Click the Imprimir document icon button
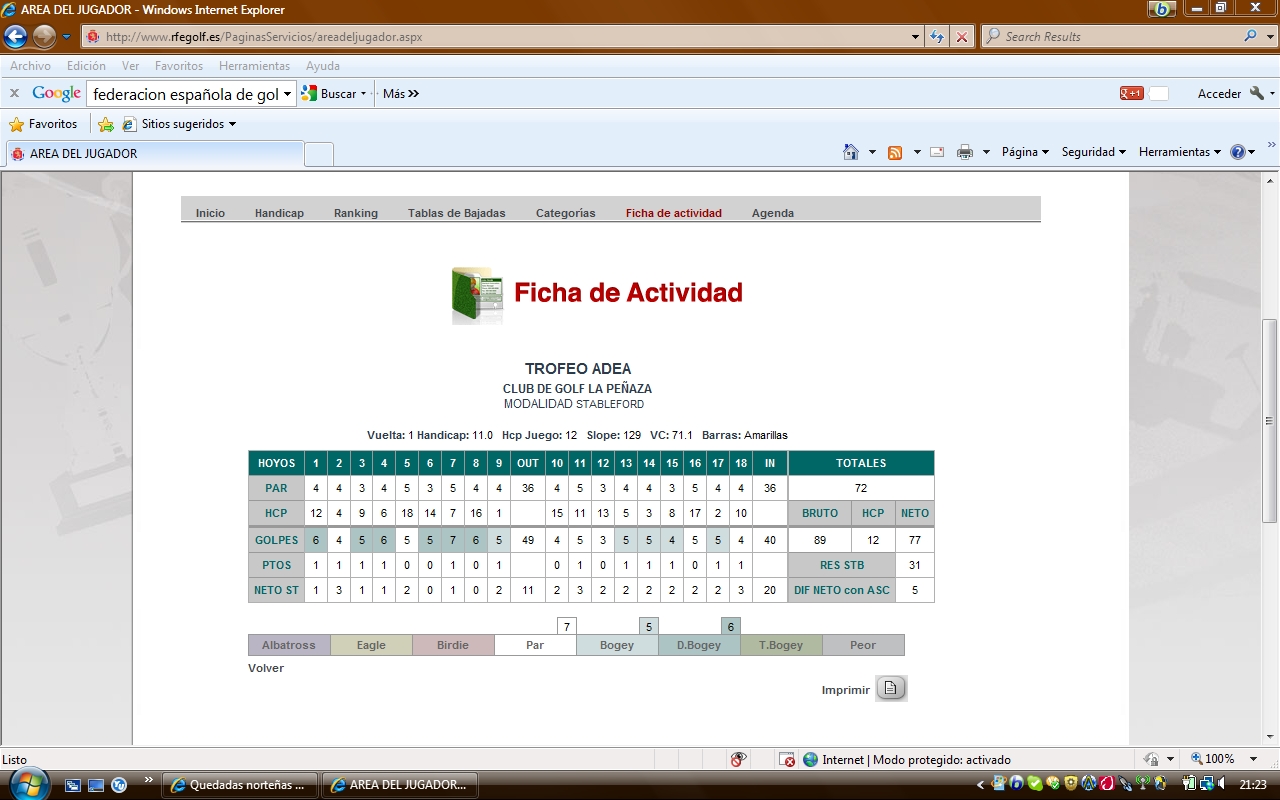This screenshot has height=800, width=1280. (891, 688)
